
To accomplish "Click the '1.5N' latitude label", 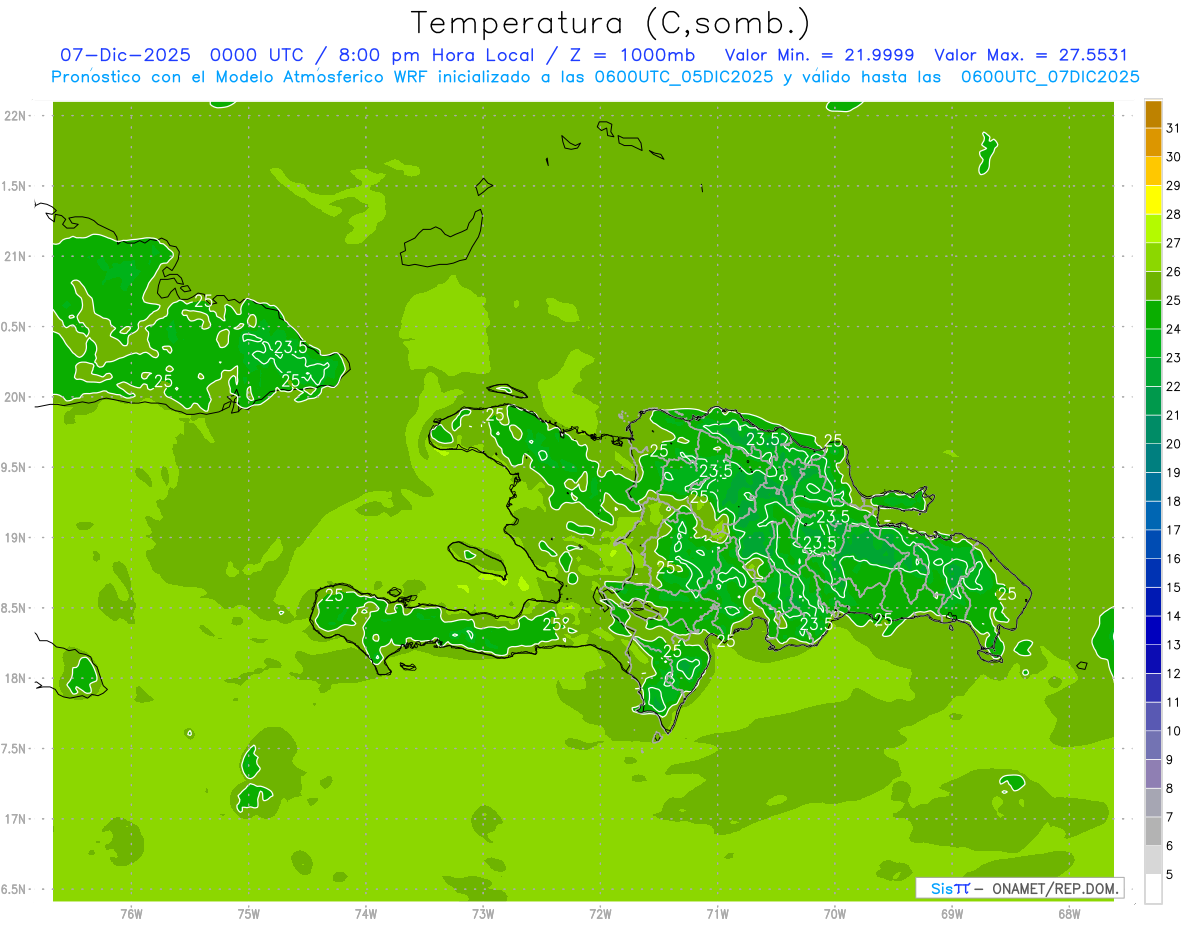I will 13,186.
